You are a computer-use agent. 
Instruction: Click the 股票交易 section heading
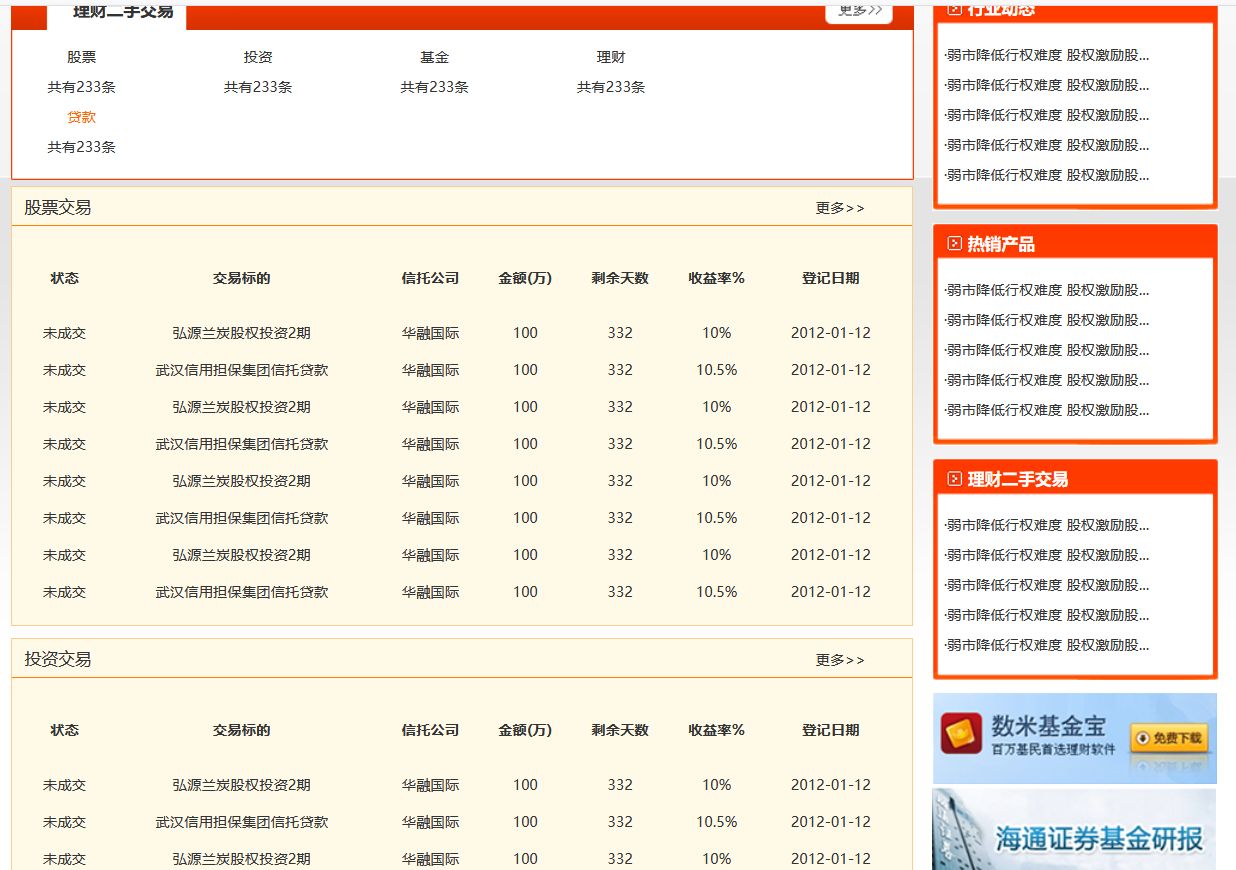[58, 208]
